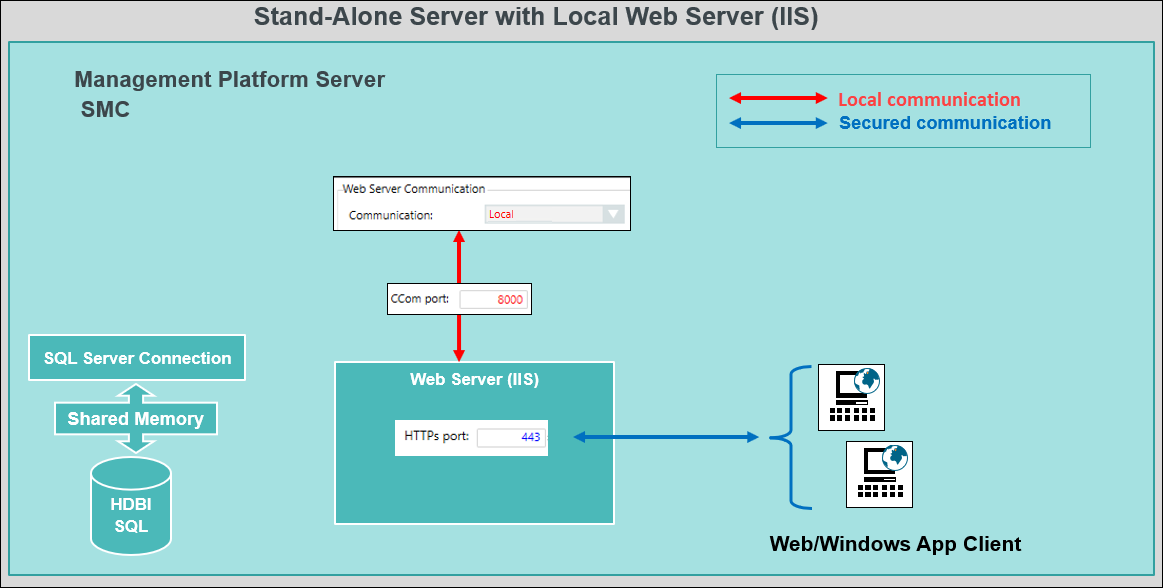
Task: Click the lower client computer icon
Action: 879,474
